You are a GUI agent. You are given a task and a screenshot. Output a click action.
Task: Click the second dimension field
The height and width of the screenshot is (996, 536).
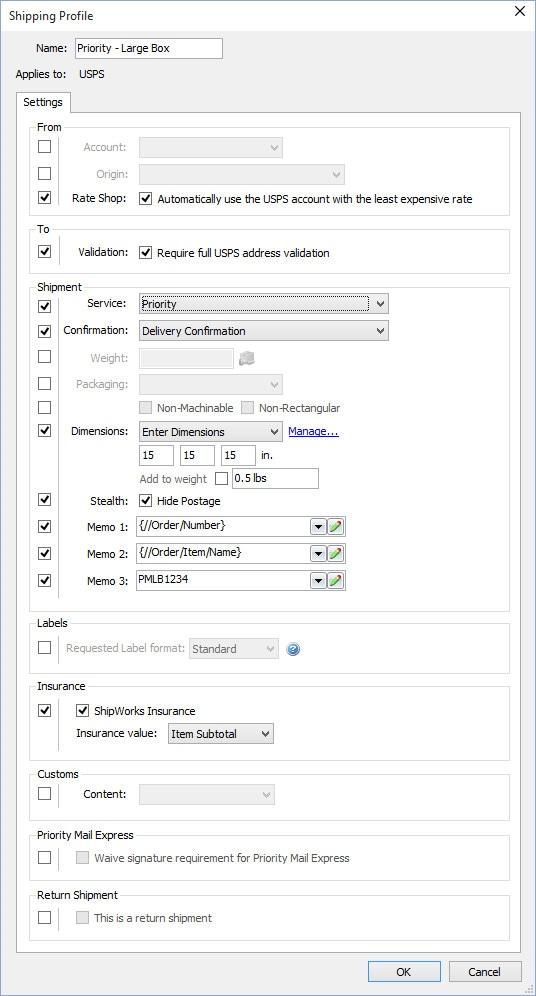click(198, 455)
